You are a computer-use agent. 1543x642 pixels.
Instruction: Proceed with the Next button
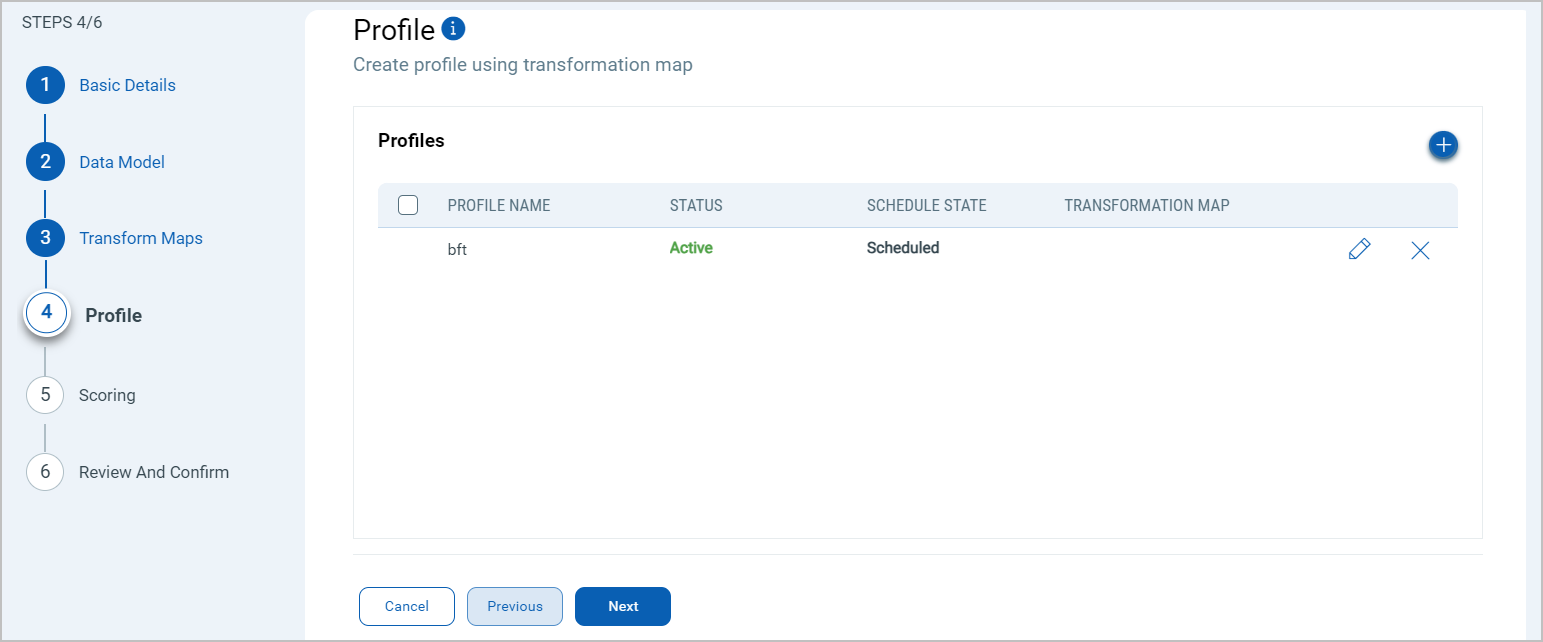coord(623,606)
